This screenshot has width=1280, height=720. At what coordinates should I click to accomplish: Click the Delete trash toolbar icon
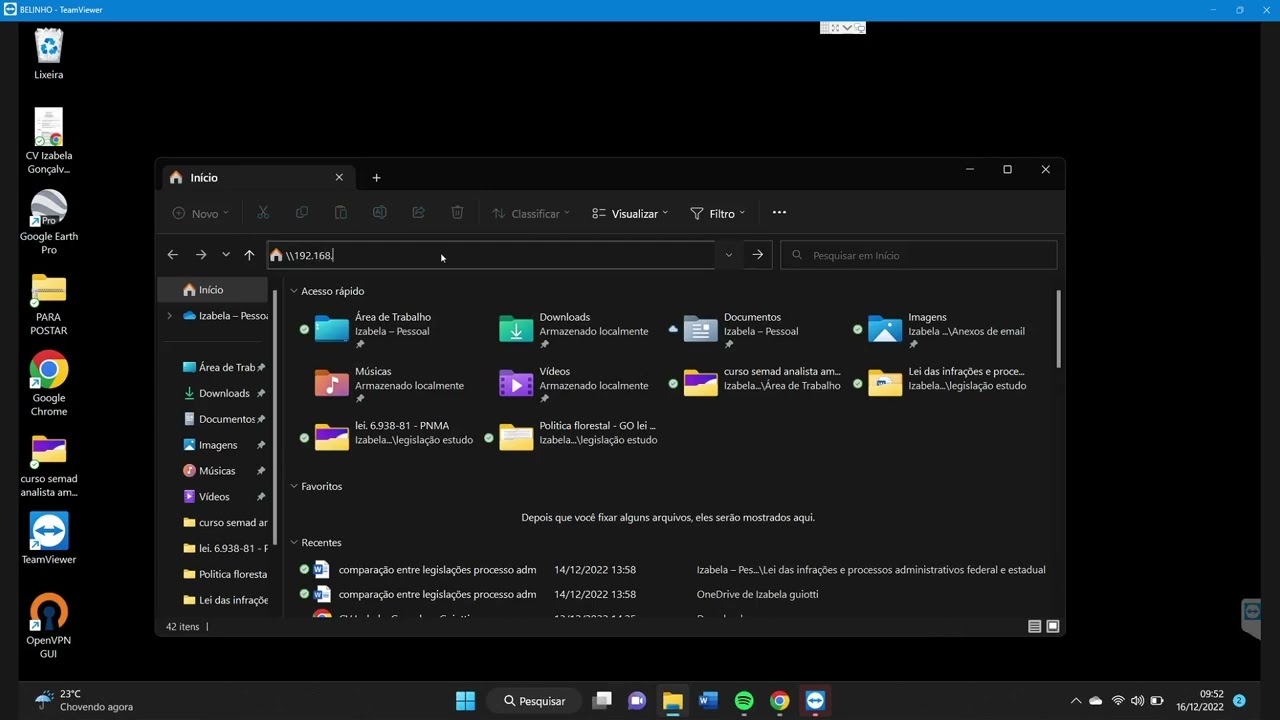(457, 213)
